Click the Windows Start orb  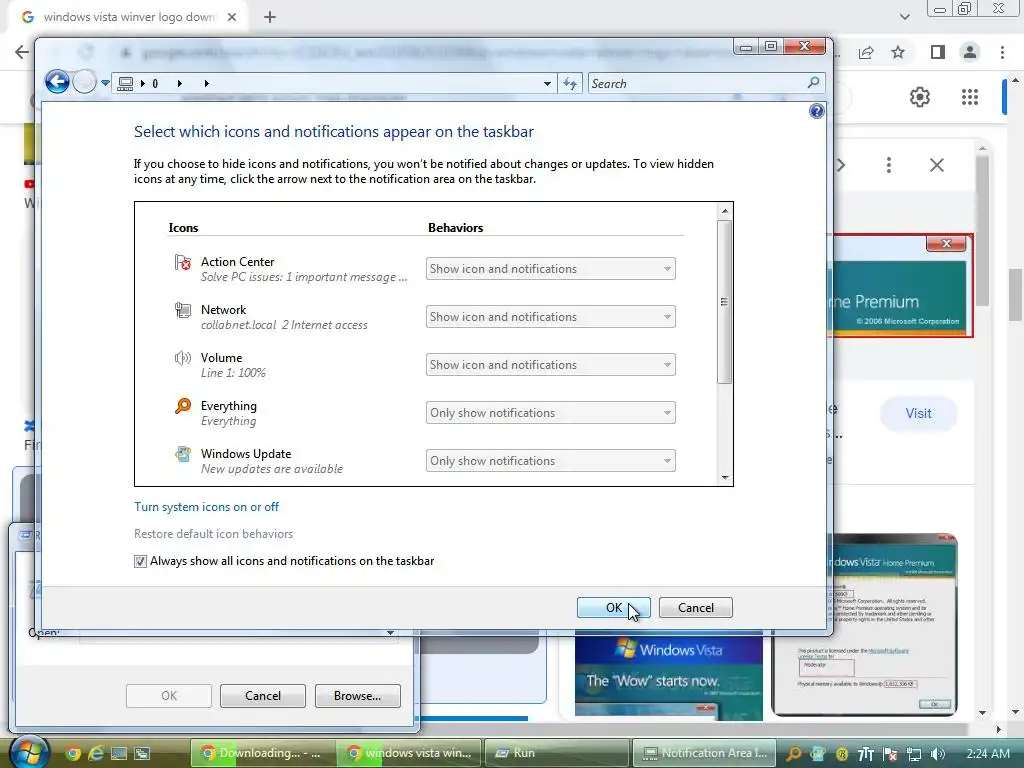tap(27, 752)
